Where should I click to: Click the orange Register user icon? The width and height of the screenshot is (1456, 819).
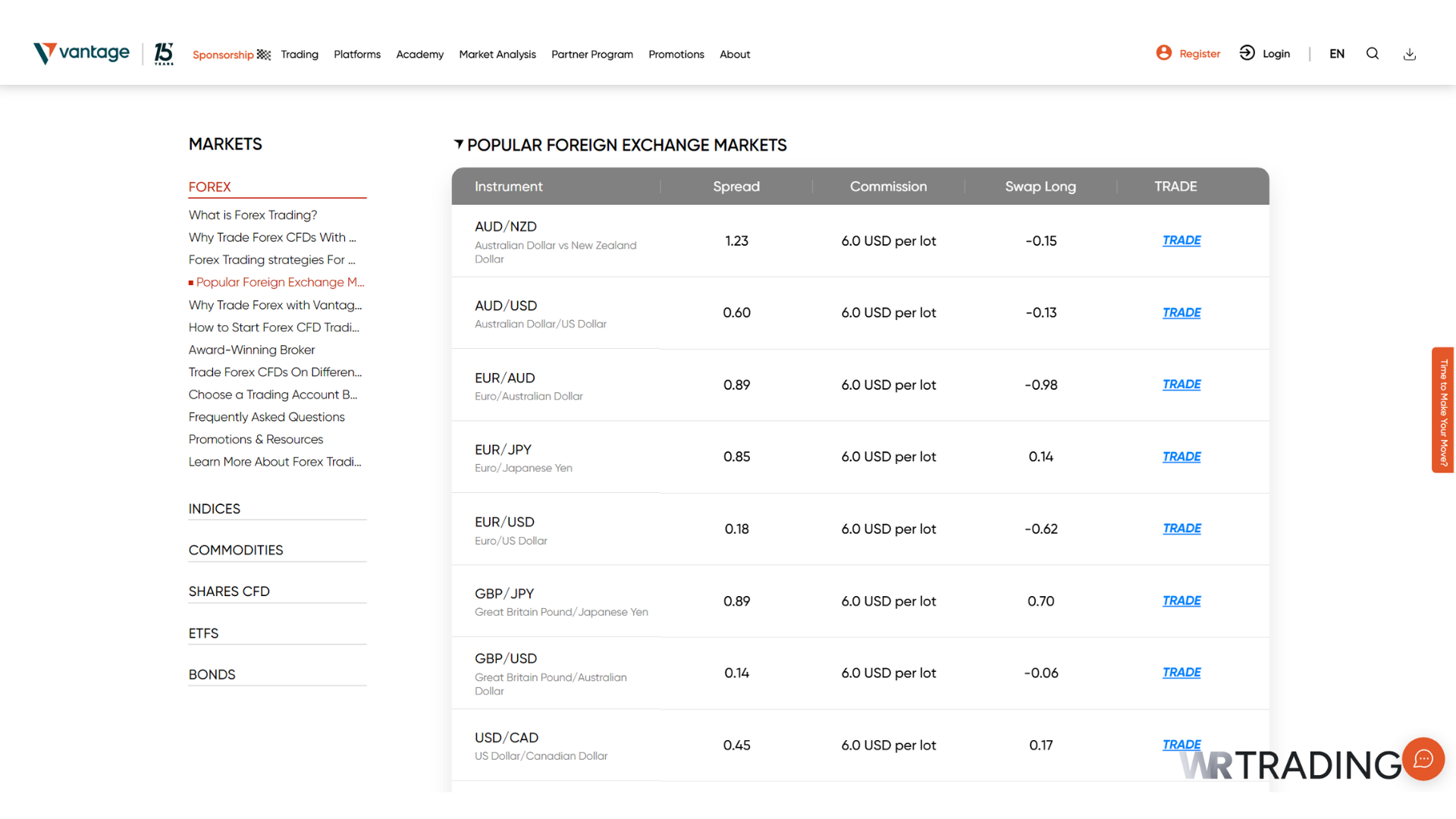(x=1164, y=53)
